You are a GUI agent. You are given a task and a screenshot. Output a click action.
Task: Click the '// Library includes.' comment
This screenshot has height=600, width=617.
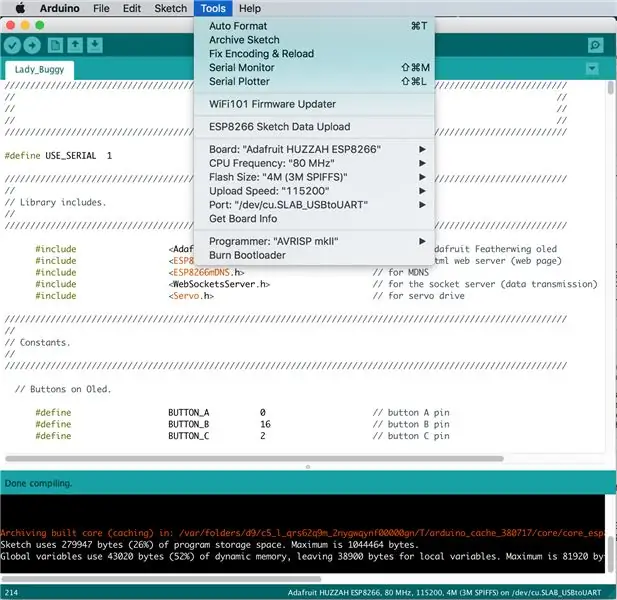55,203
